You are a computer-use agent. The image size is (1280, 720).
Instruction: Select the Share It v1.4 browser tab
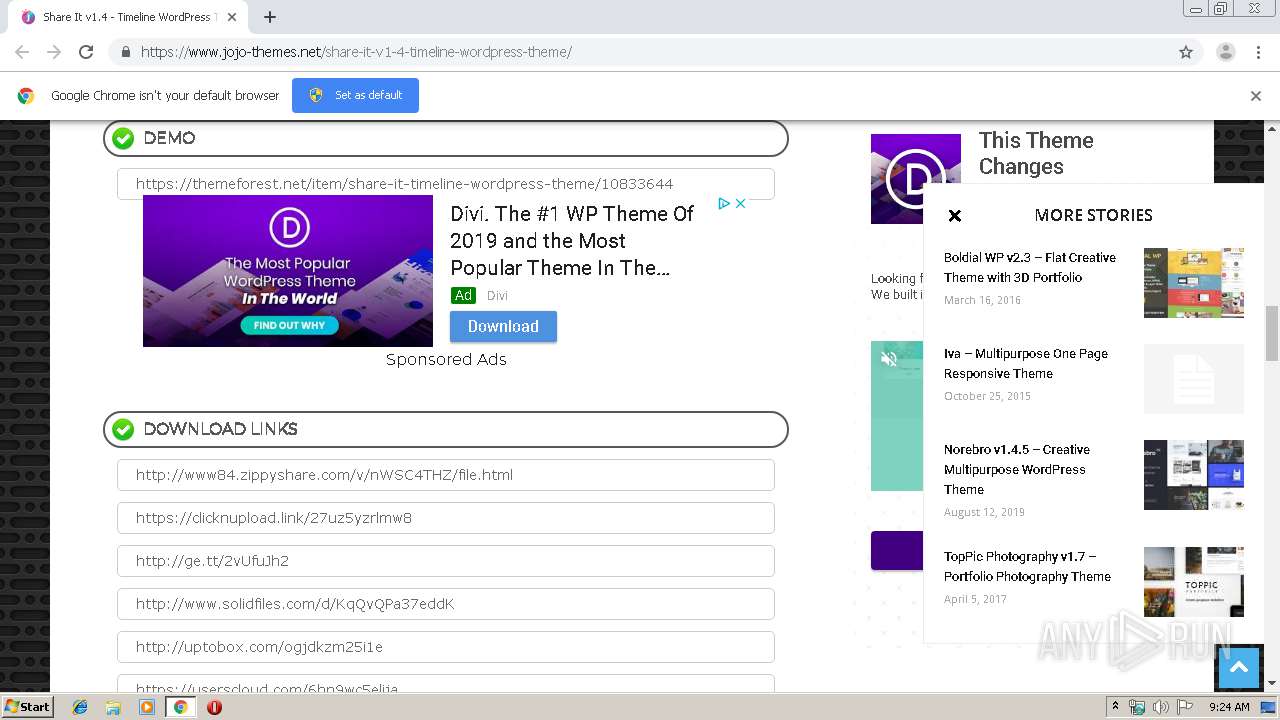point(127,17)
